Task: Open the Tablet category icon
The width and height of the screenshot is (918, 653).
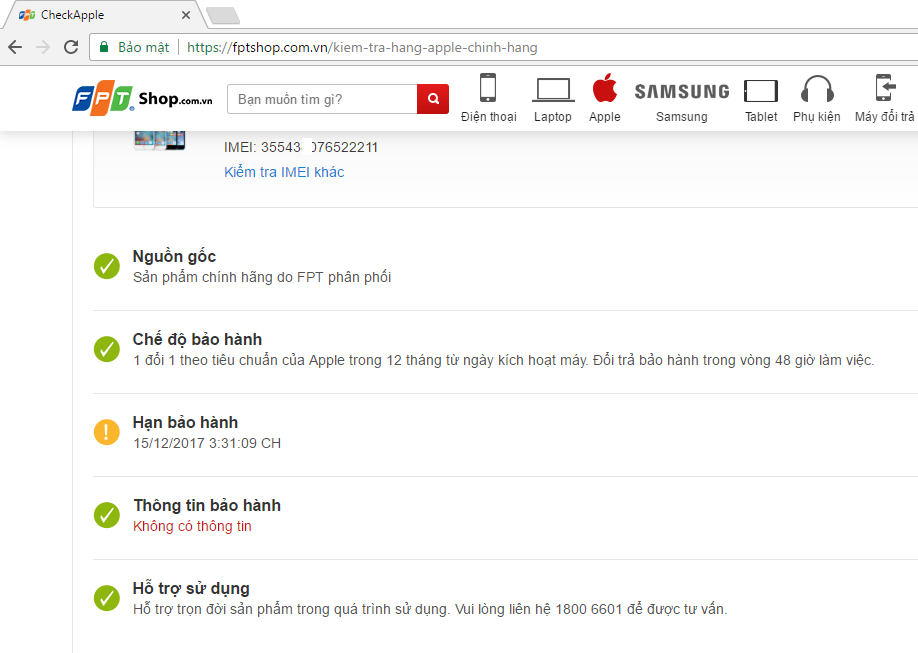Action: click(x=761, y=91)
